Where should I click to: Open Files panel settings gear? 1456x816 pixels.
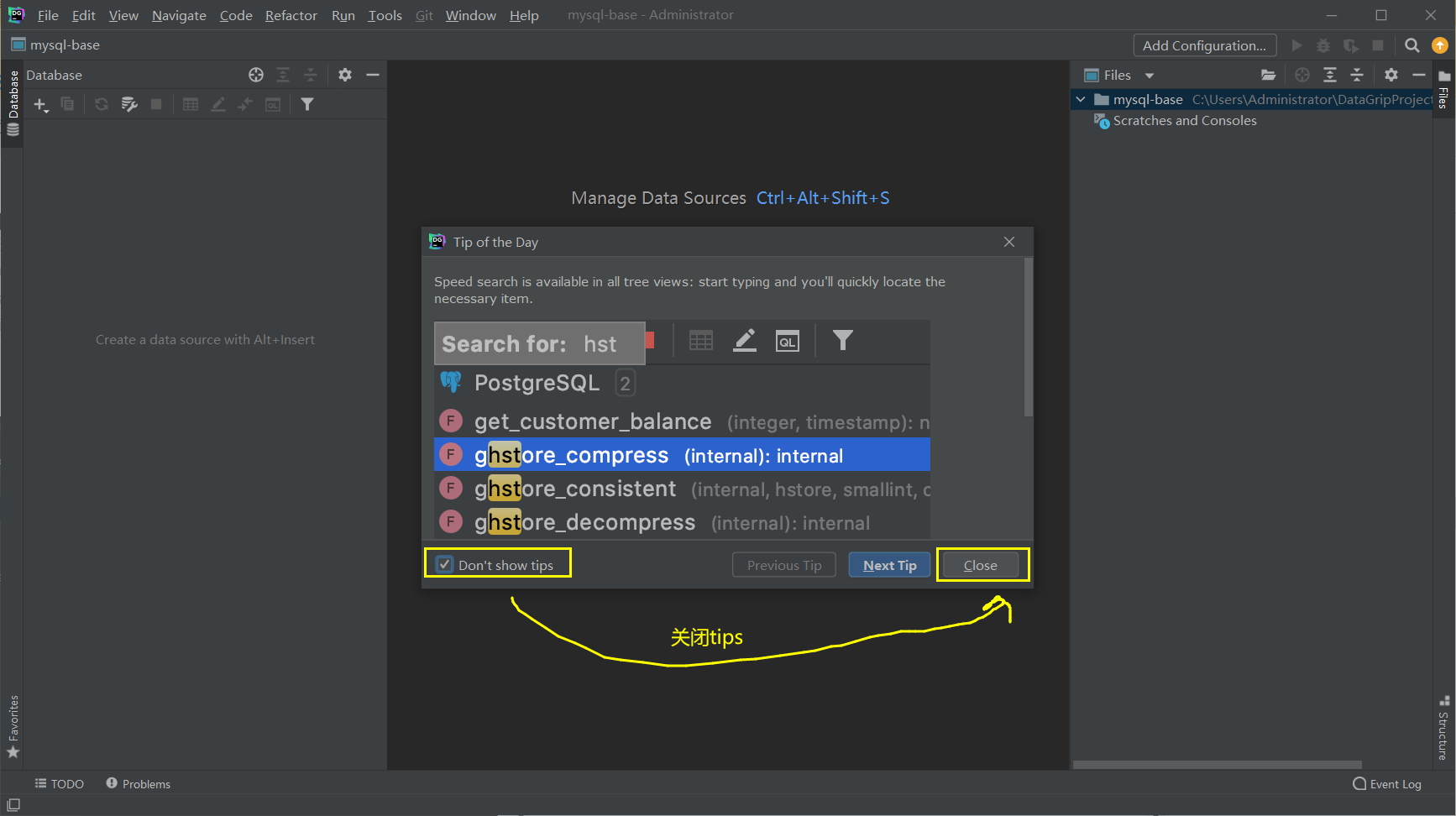coord(1391,75)
